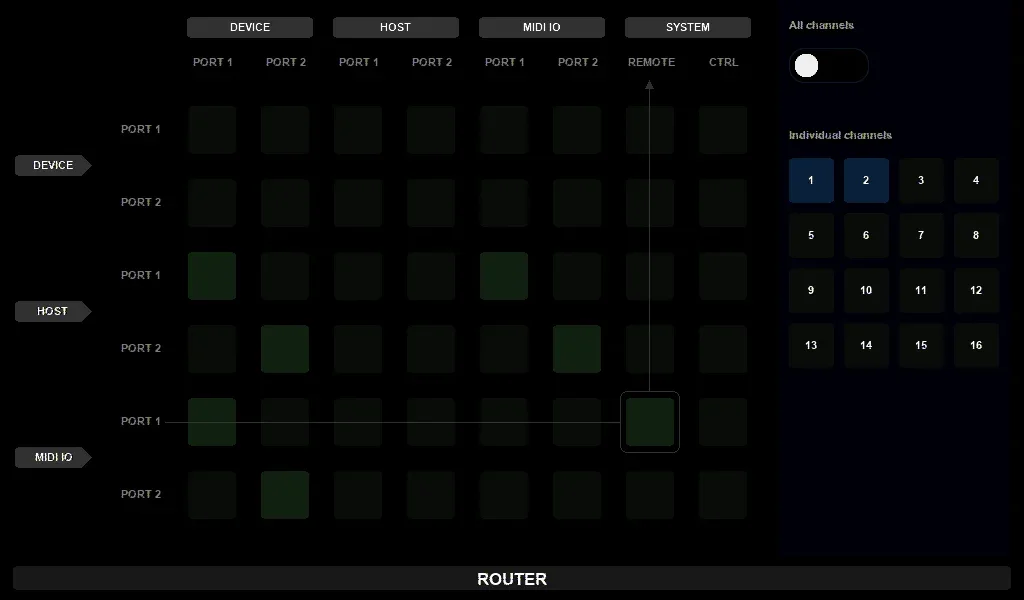Enable route Host Port 1 to Host Port 2
Viewport: 1024px width, 600px height.
(x=431, y=276)
